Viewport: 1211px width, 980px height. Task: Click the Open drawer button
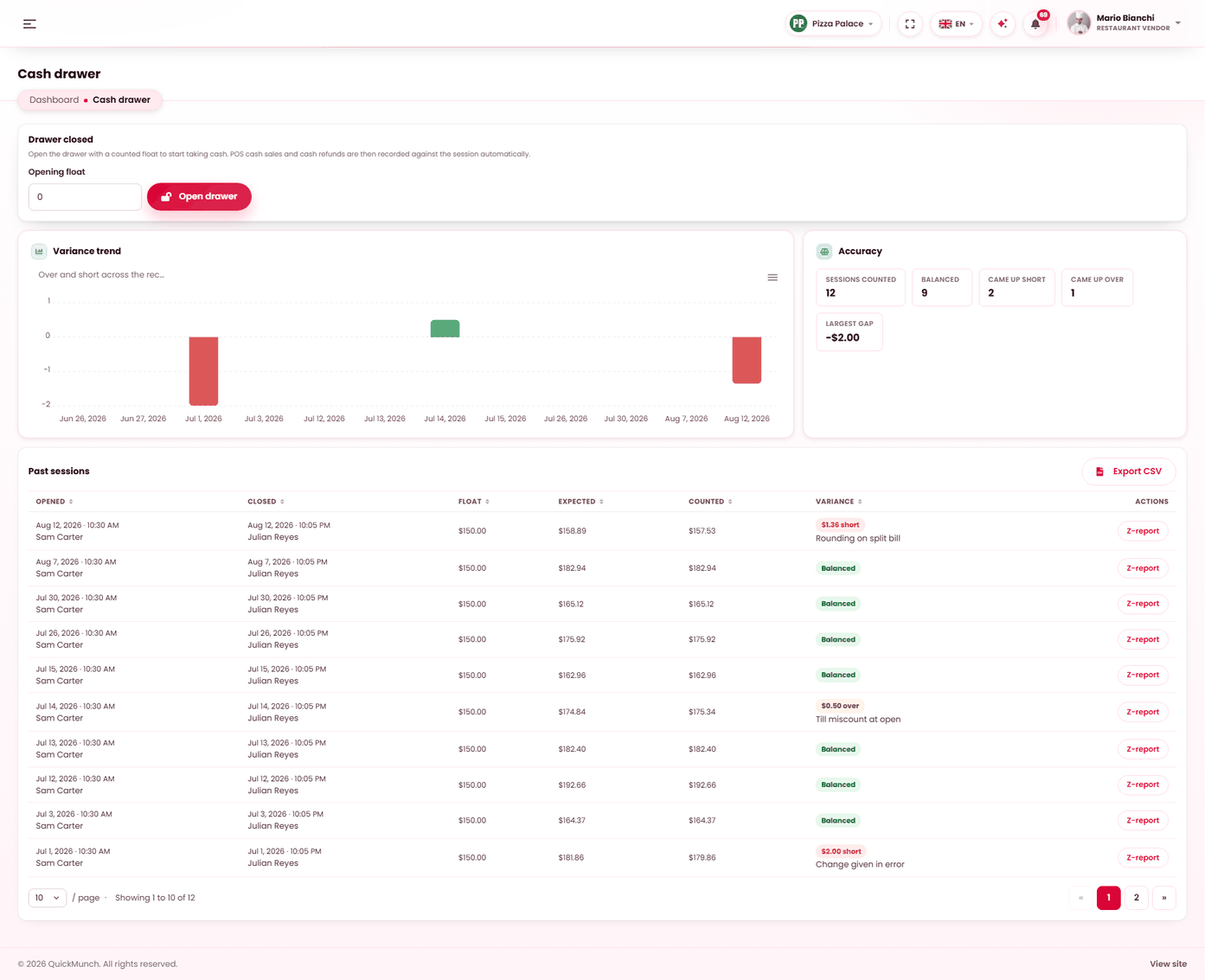coord(199,196)
